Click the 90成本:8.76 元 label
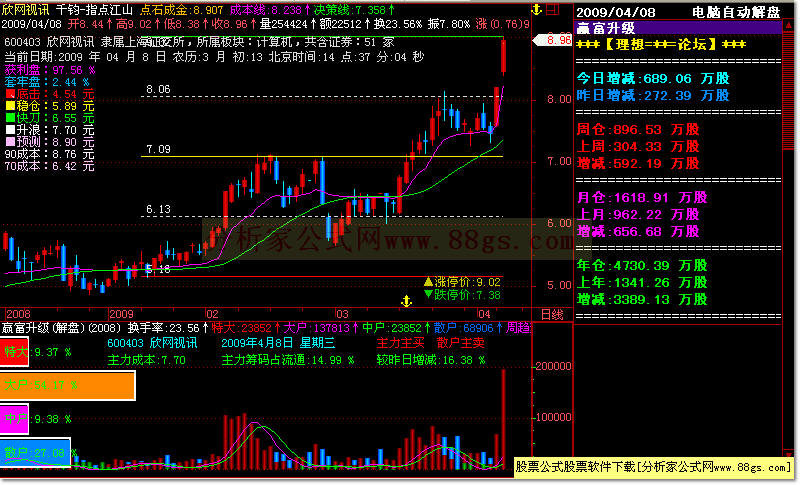The width and height of the screenshot is (801, 485). pos(50,154)
